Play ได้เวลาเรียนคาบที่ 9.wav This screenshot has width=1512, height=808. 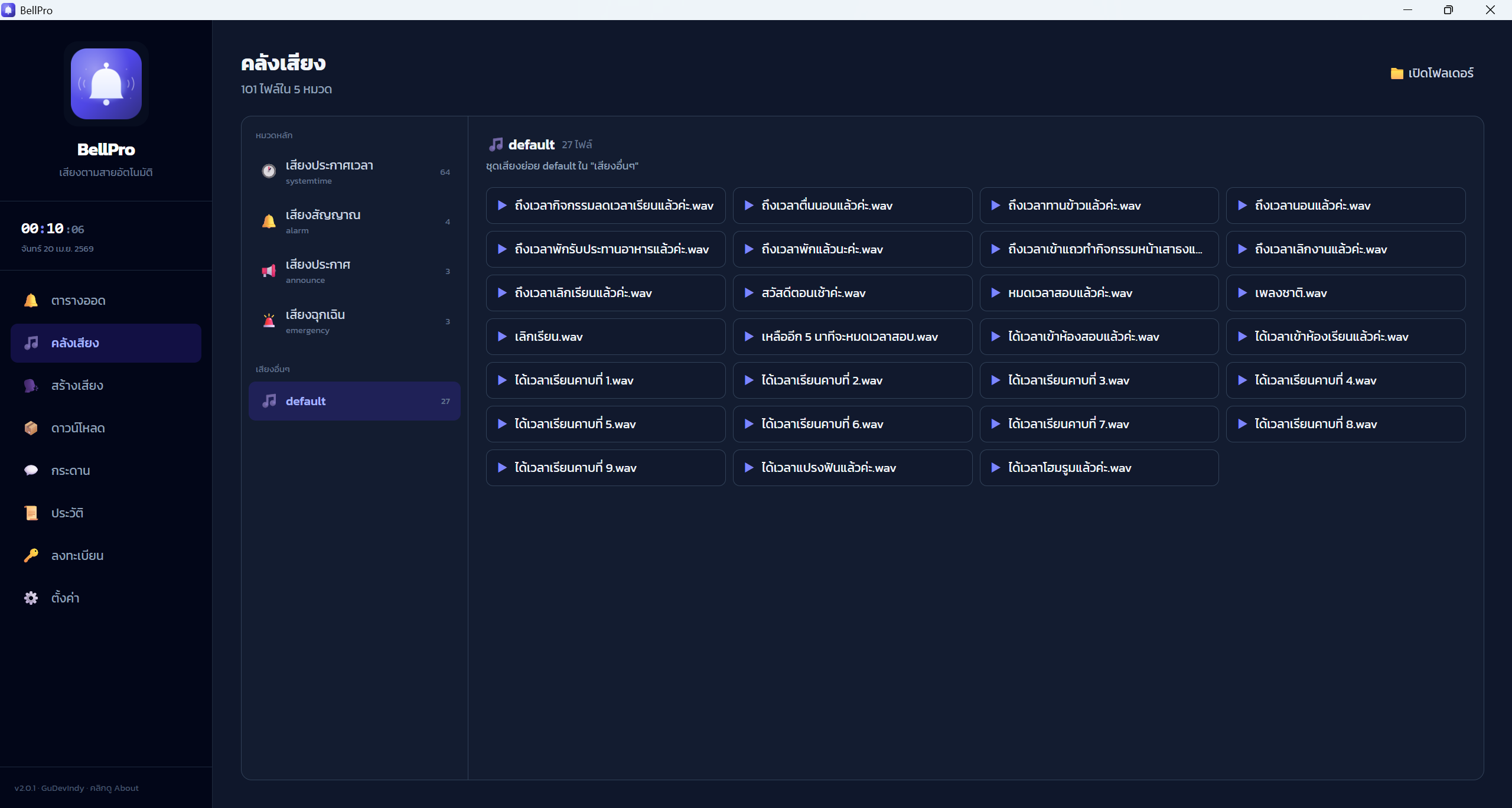[x=605, y=468]
